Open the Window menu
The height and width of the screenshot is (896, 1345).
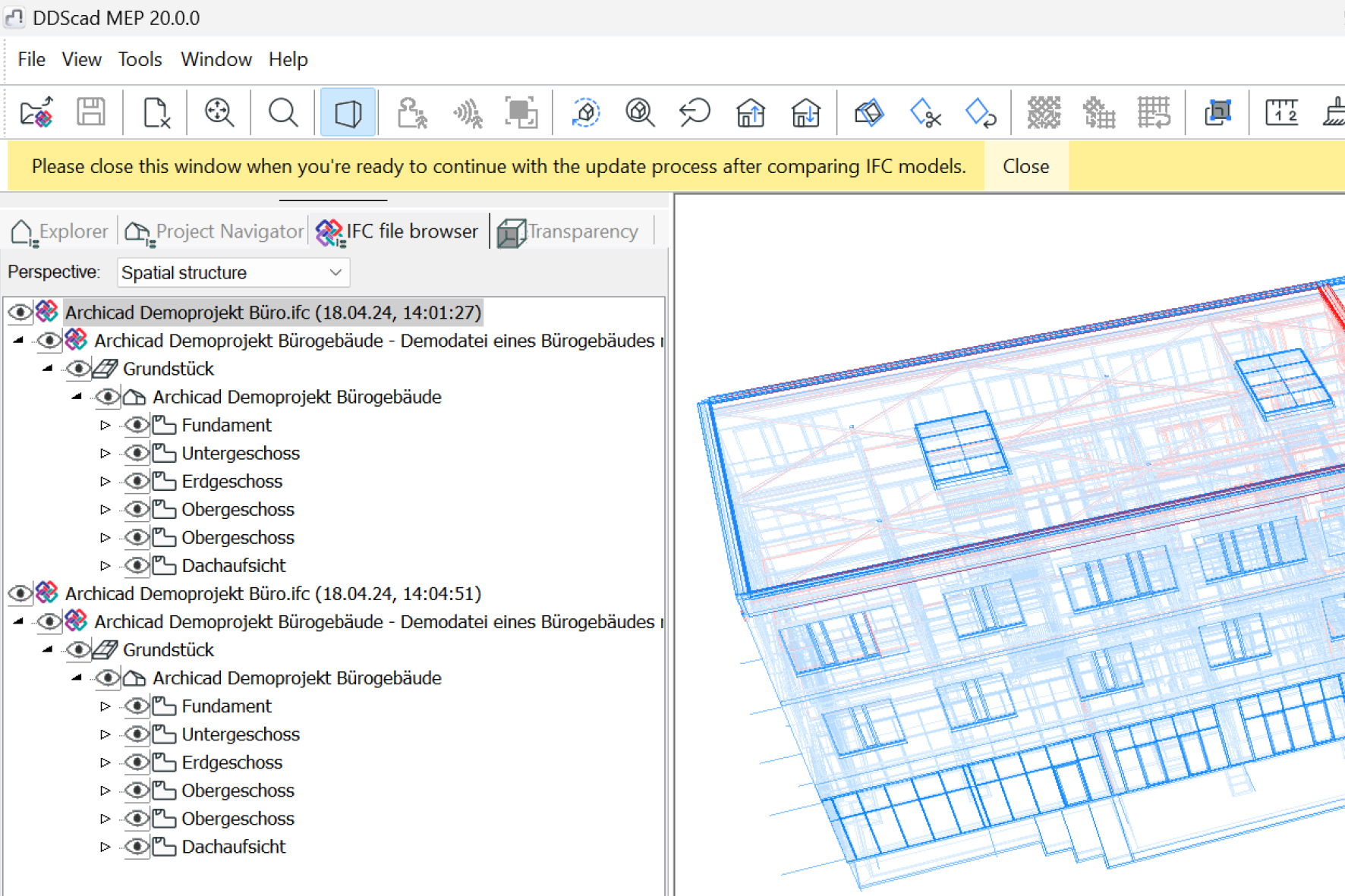pyautogui.click(x=216, y=59)
